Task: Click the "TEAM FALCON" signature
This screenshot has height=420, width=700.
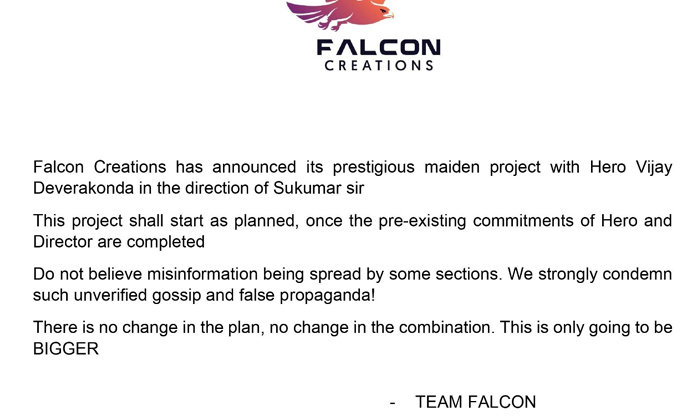Action: 475,402
